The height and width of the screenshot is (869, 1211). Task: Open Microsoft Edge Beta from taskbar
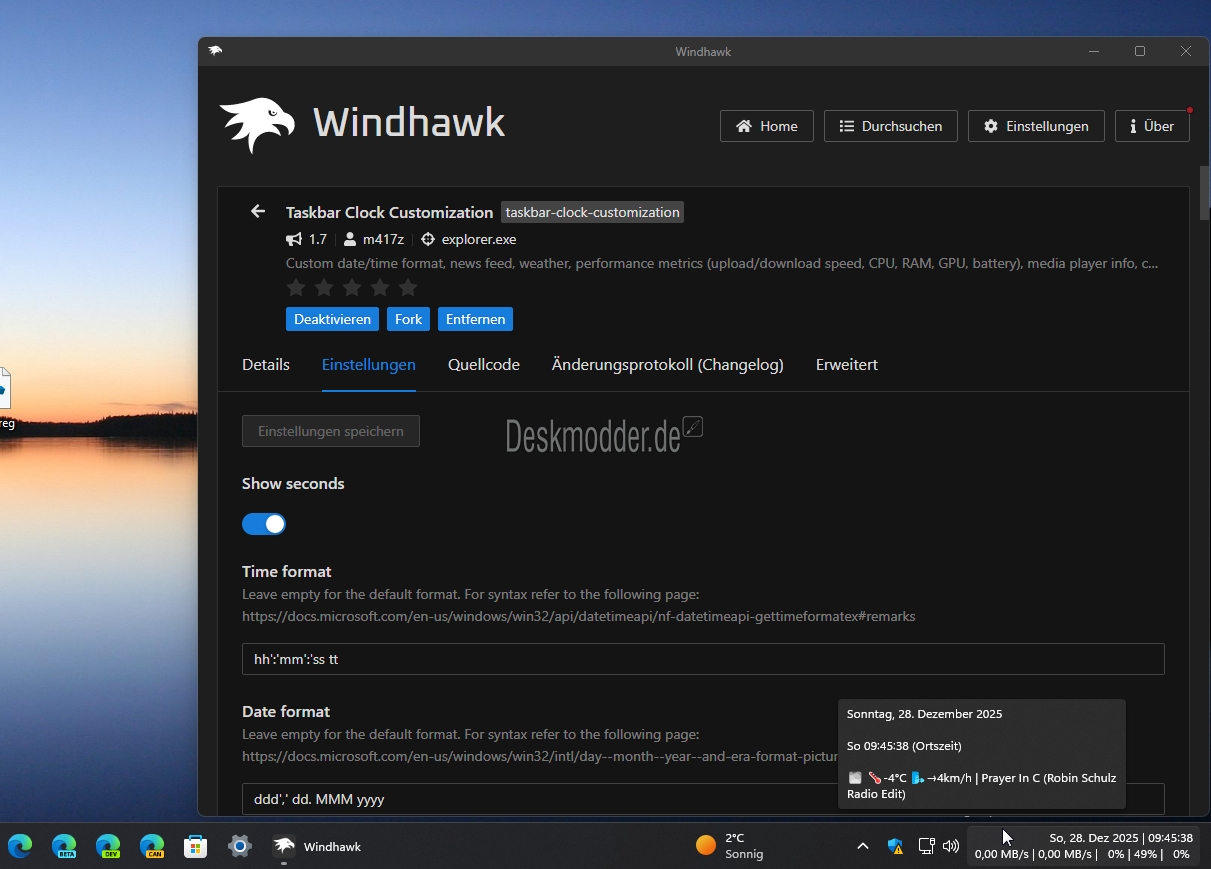(x=64, y=846)
